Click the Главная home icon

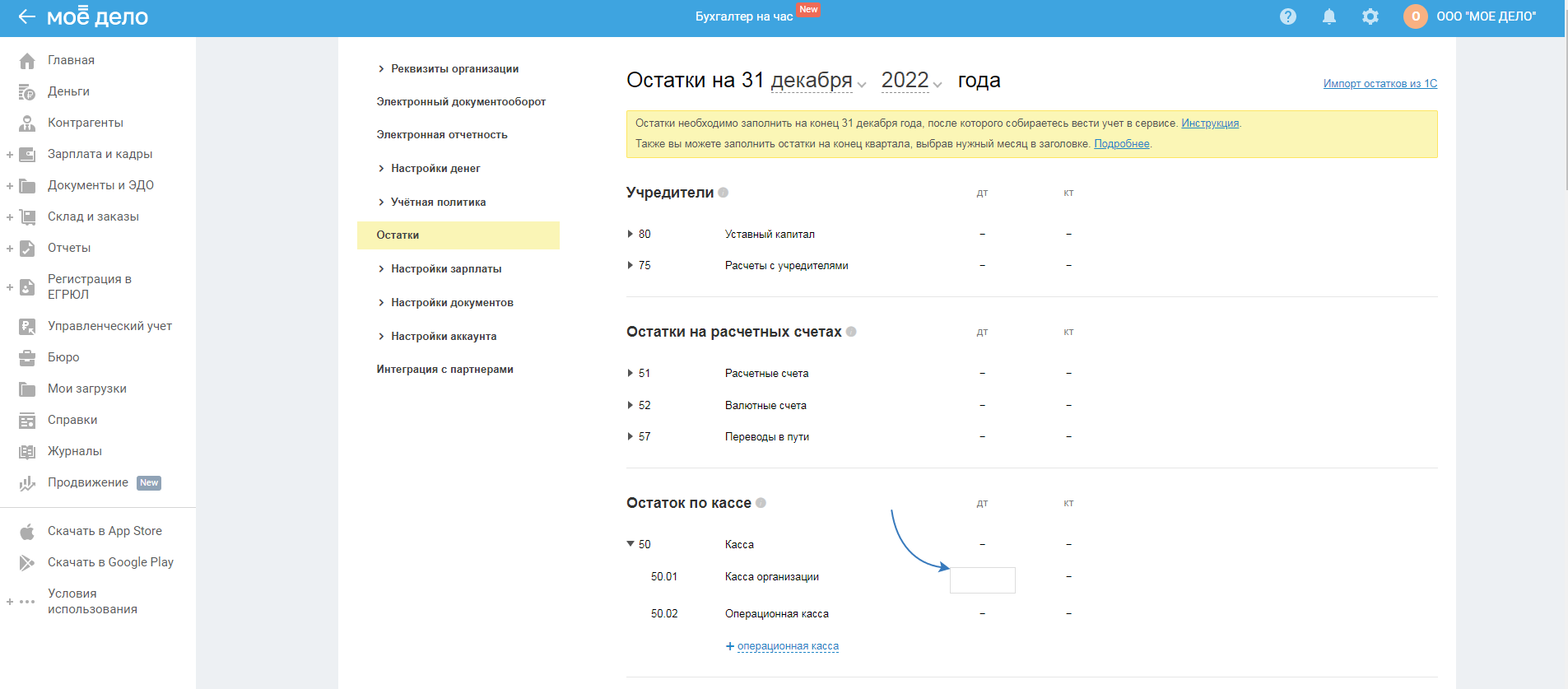click(x=27, y=61)
